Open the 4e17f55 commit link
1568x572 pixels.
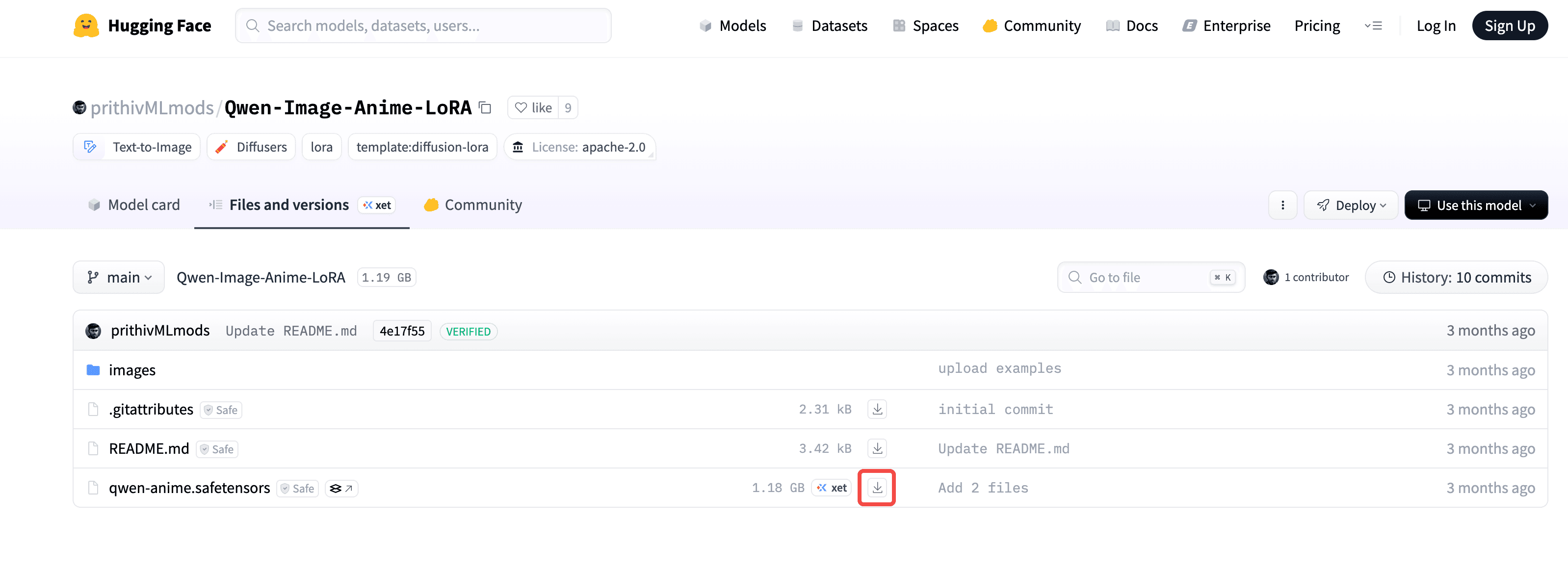click(402, 331)
